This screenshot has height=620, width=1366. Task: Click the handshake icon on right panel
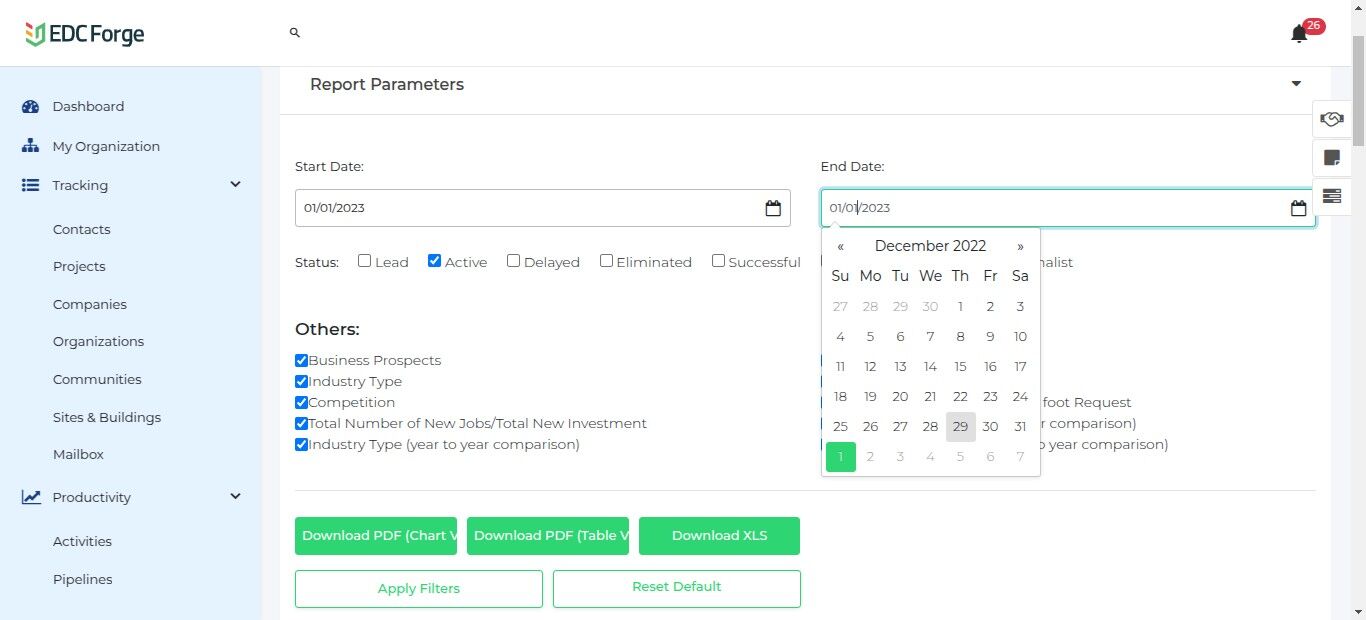coord(1331,119)
